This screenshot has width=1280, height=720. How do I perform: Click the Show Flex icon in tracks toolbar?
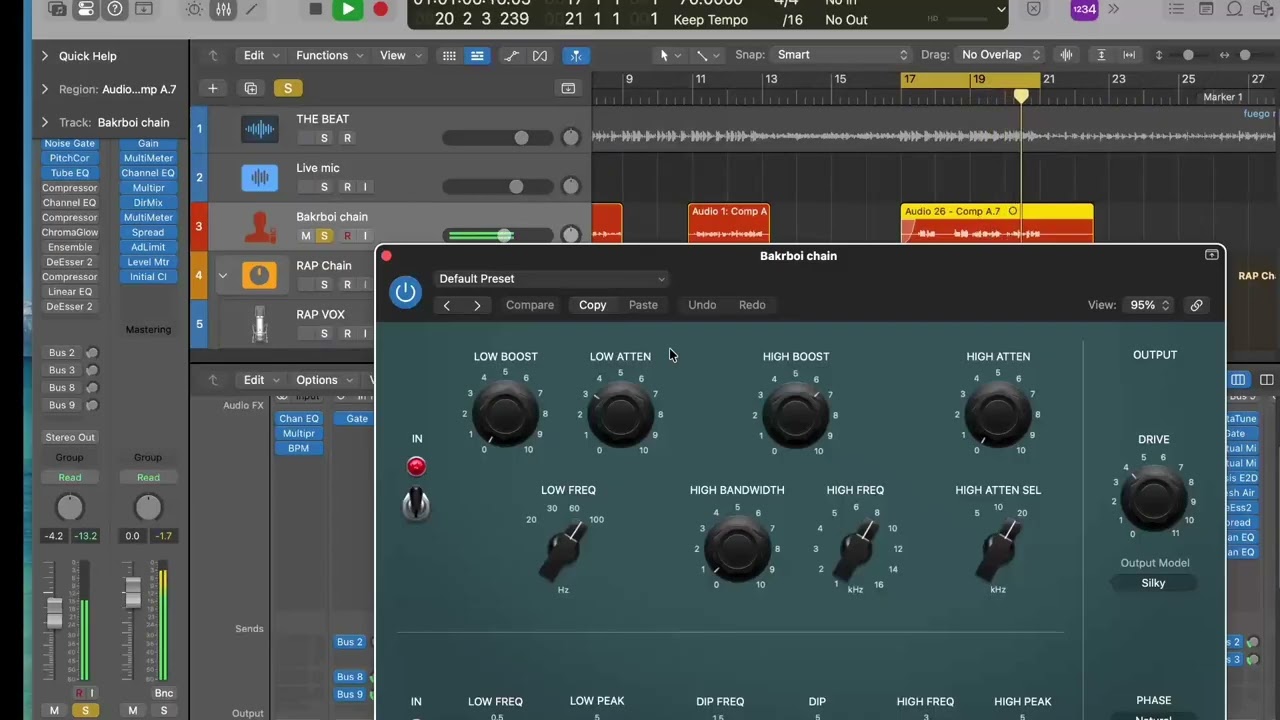[x=540, y=56]
